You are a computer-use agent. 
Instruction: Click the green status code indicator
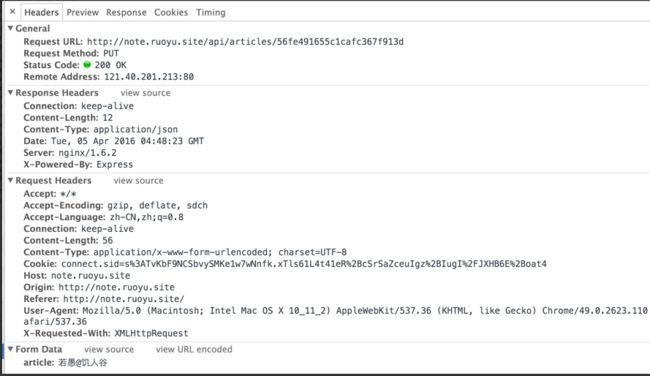click(87, 65)
